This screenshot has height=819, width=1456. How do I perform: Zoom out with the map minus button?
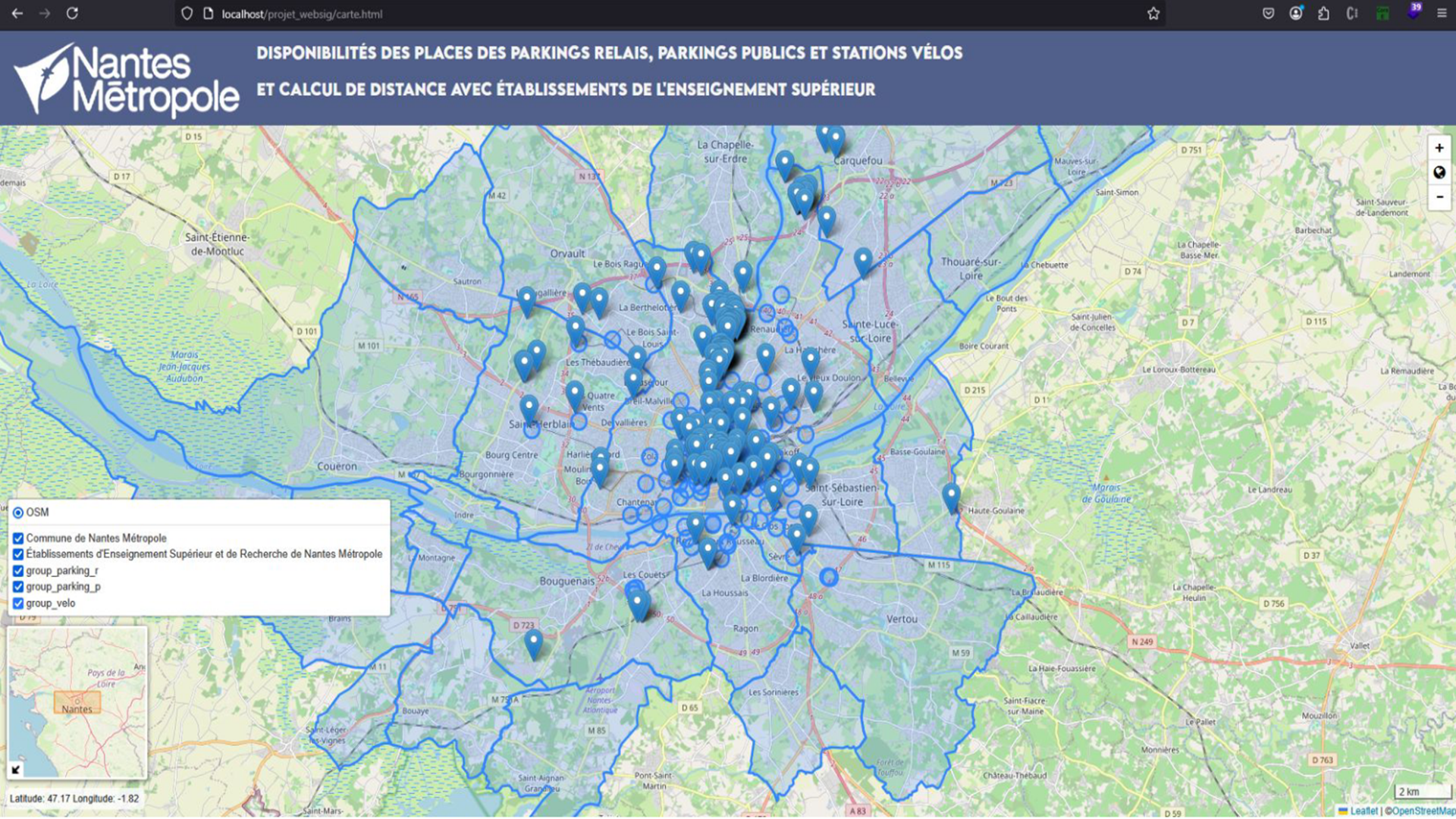(1439, 197)
